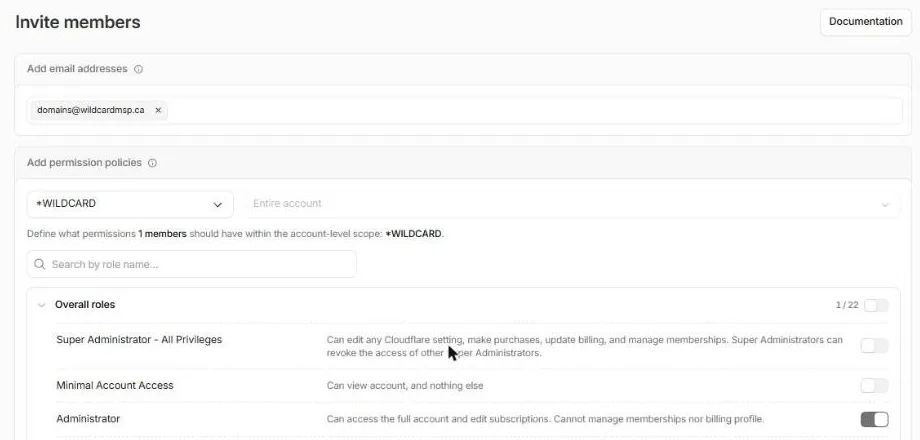Click the Overall roles heading text
Viewport: 920px width, 440px height.
(x=85, y=304)
